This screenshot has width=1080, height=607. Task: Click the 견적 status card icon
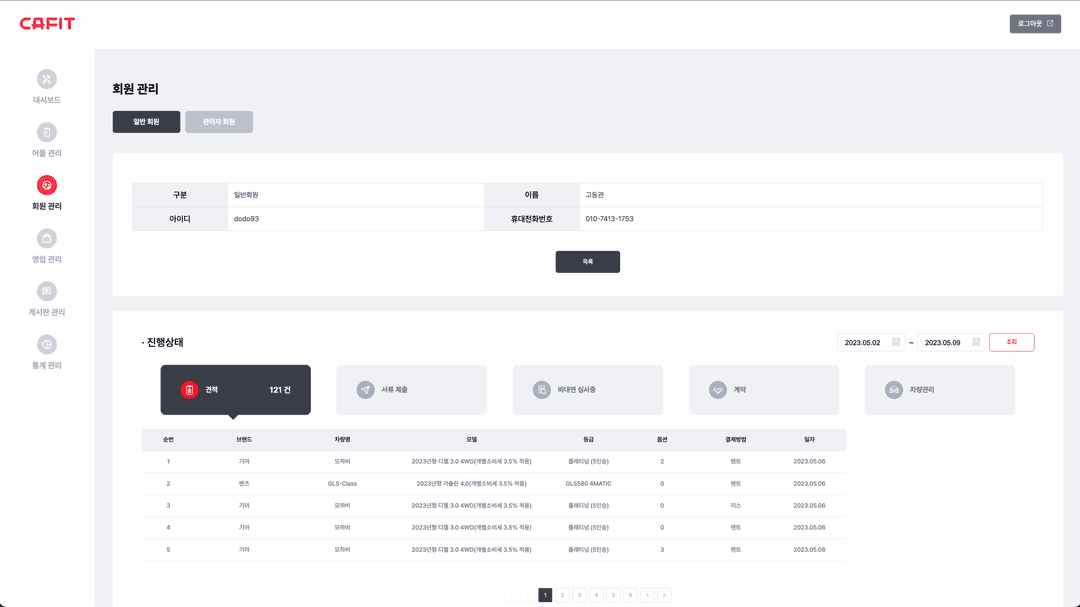[x=191, y=390]
